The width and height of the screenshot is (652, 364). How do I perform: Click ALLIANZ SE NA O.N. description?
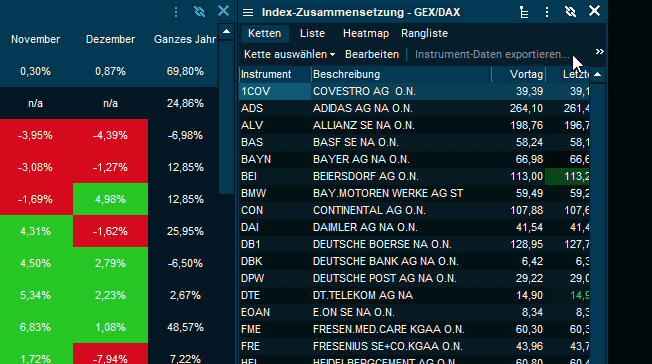pos(364,126)
